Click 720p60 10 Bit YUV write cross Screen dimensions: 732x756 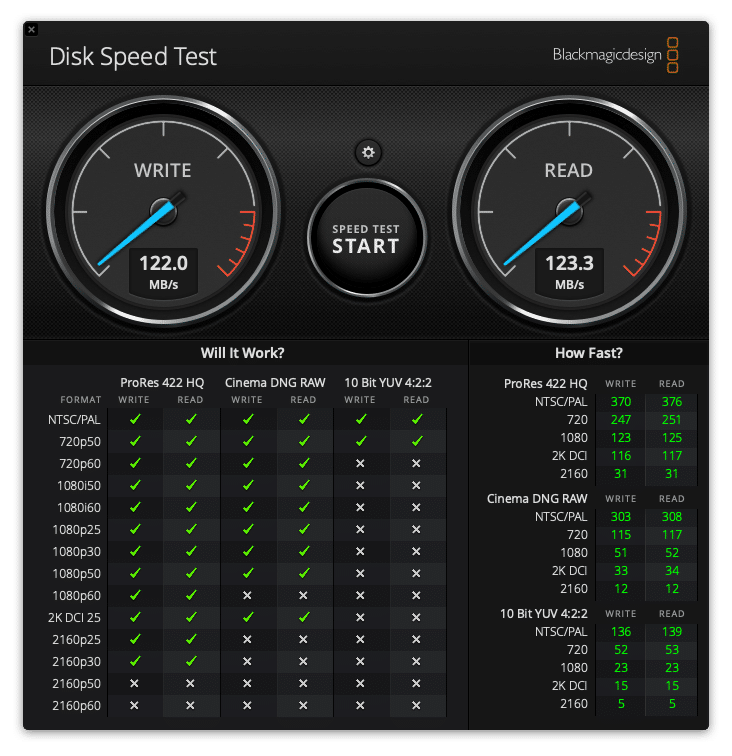(x=360, y=463)
